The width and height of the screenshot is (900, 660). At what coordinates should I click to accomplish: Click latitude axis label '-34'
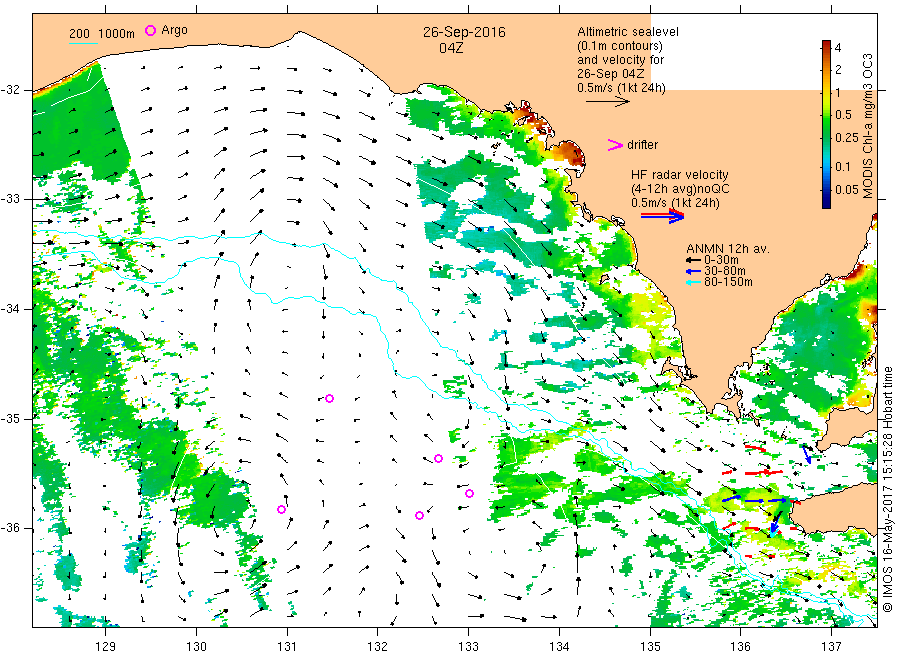pyautogui.click(x=10, y=309)
